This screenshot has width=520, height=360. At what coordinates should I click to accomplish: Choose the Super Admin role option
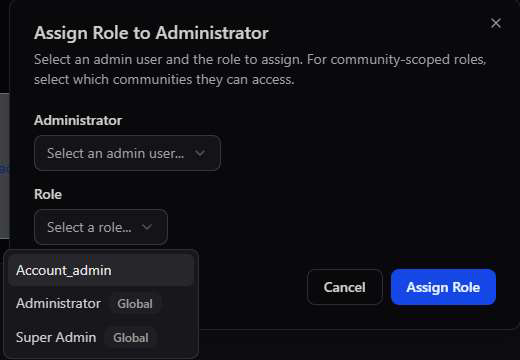pyautogui.click(x=101, y=337)
